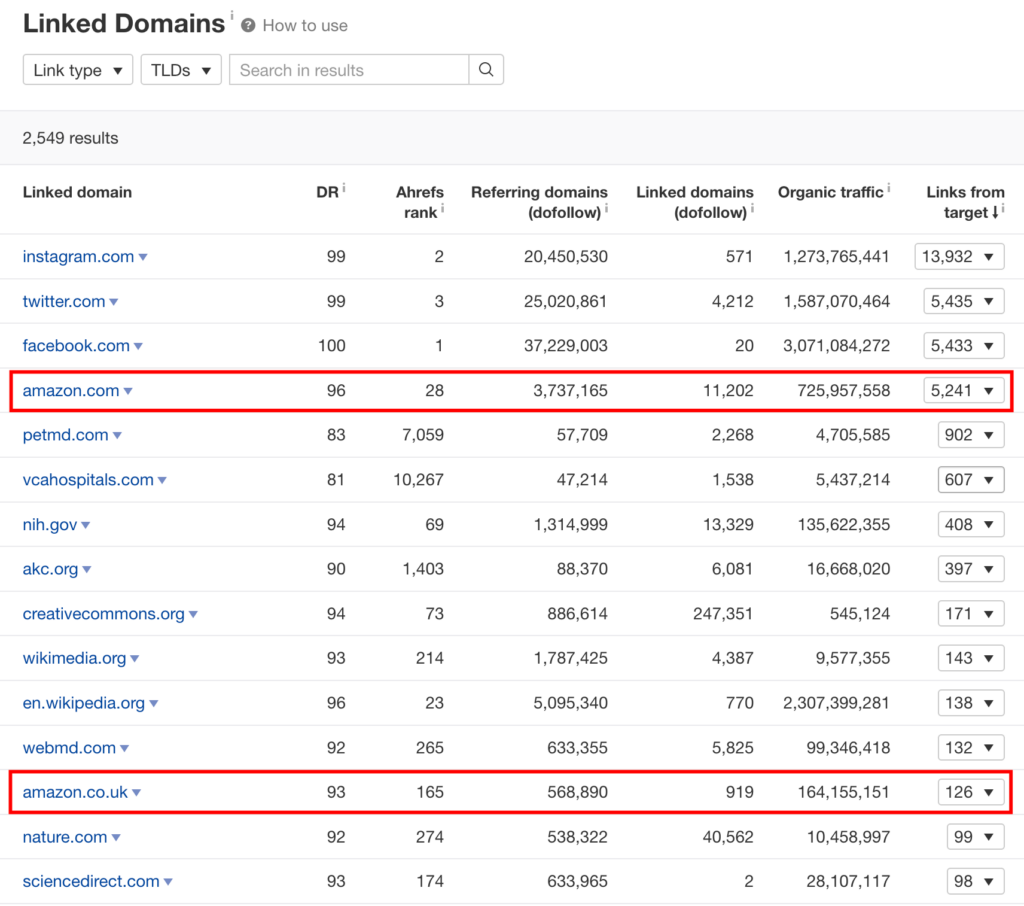Select the 2,549 results count text

tap(71, 138)
